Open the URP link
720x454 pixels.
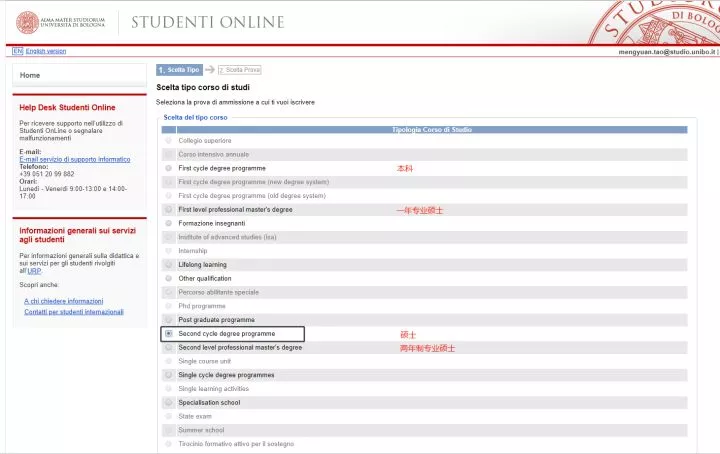tap(34, 271)
